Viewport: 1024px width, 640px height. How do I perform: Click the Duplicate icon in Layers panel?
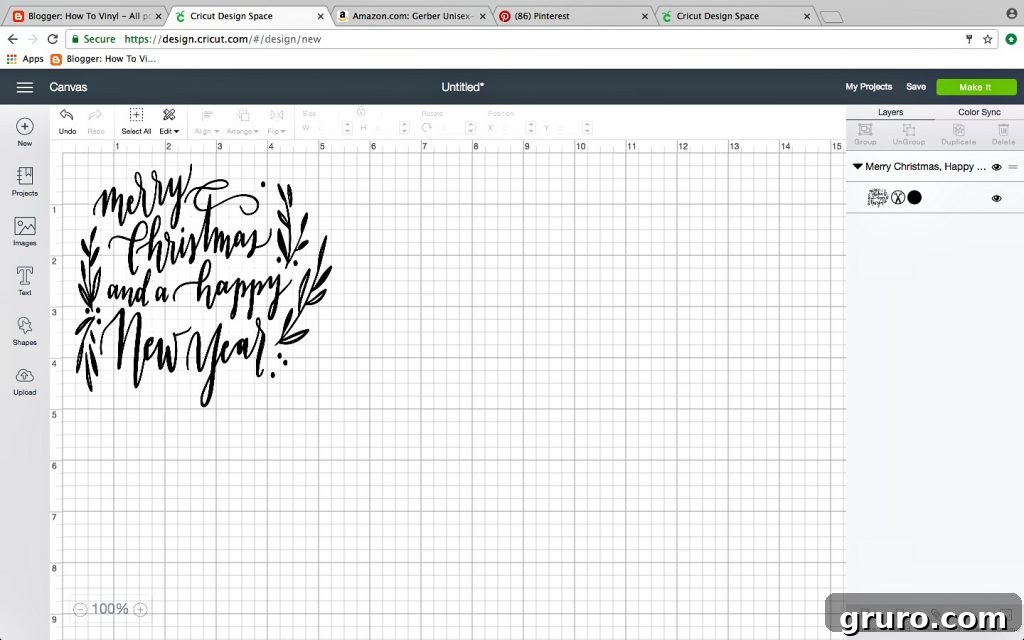click(x=958, y=130)
